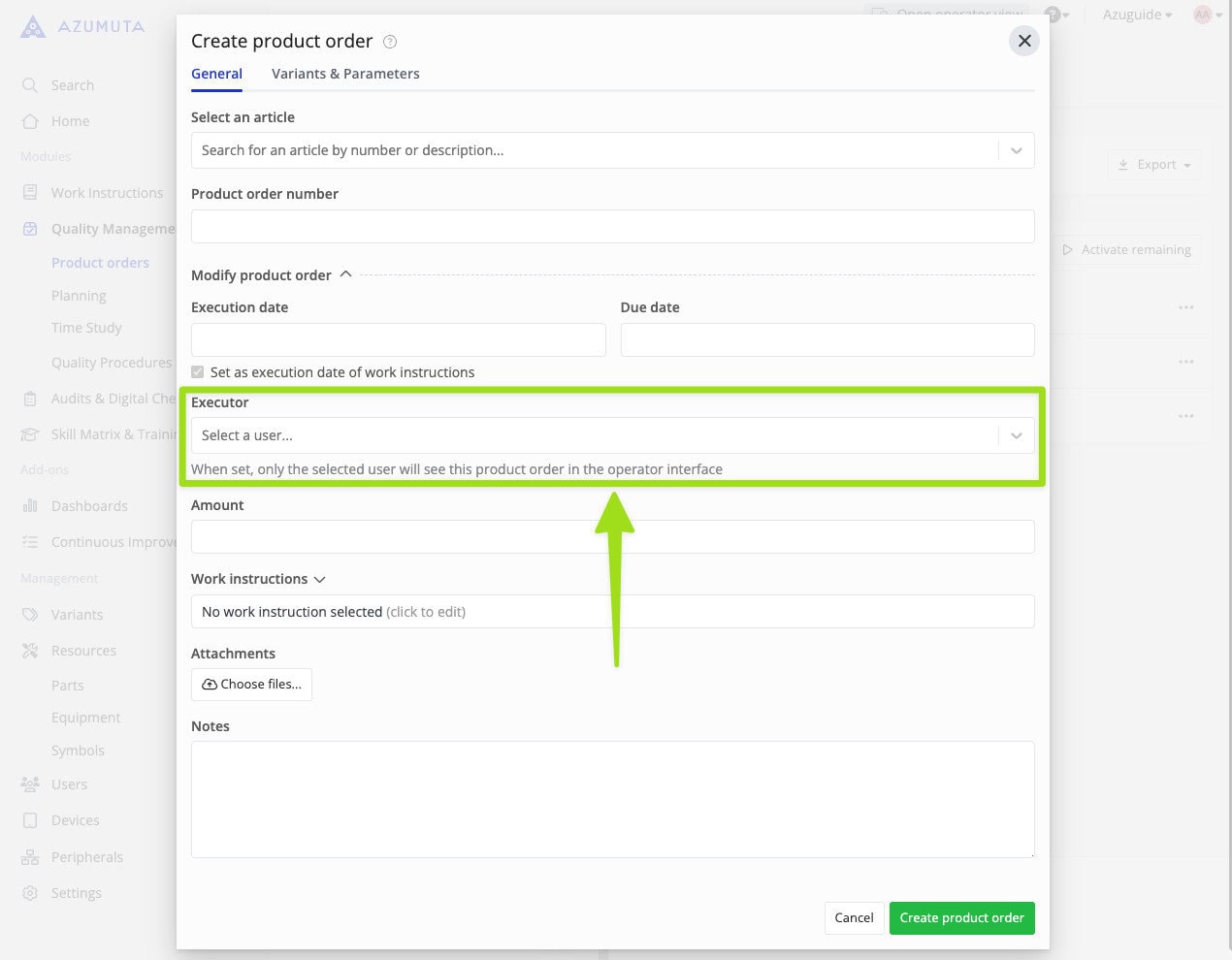Cancel the product order dialog

coord(854,917)
